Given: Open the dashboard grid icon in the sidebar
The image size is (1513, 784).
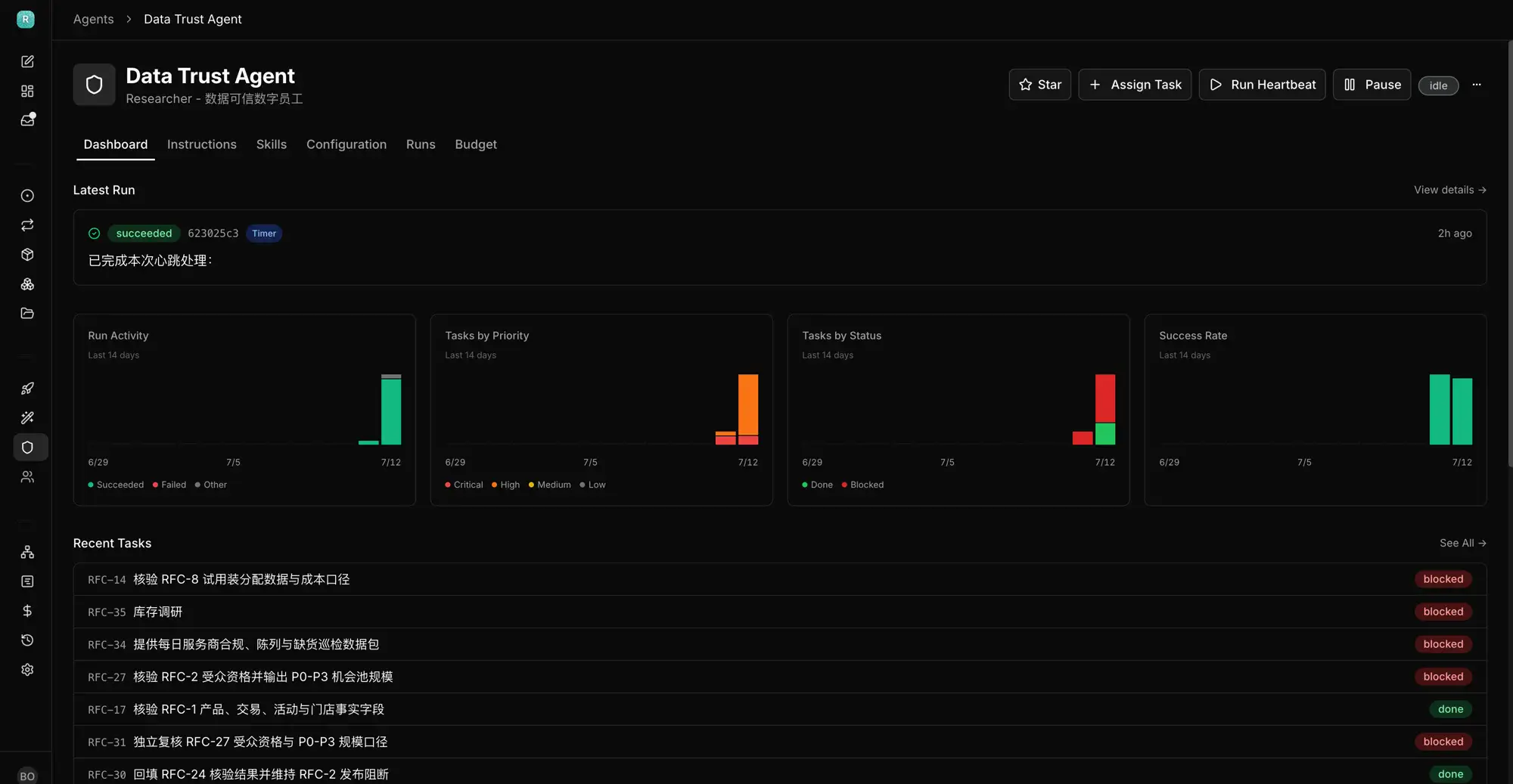Looking at the screenshot, I should 27,91.
